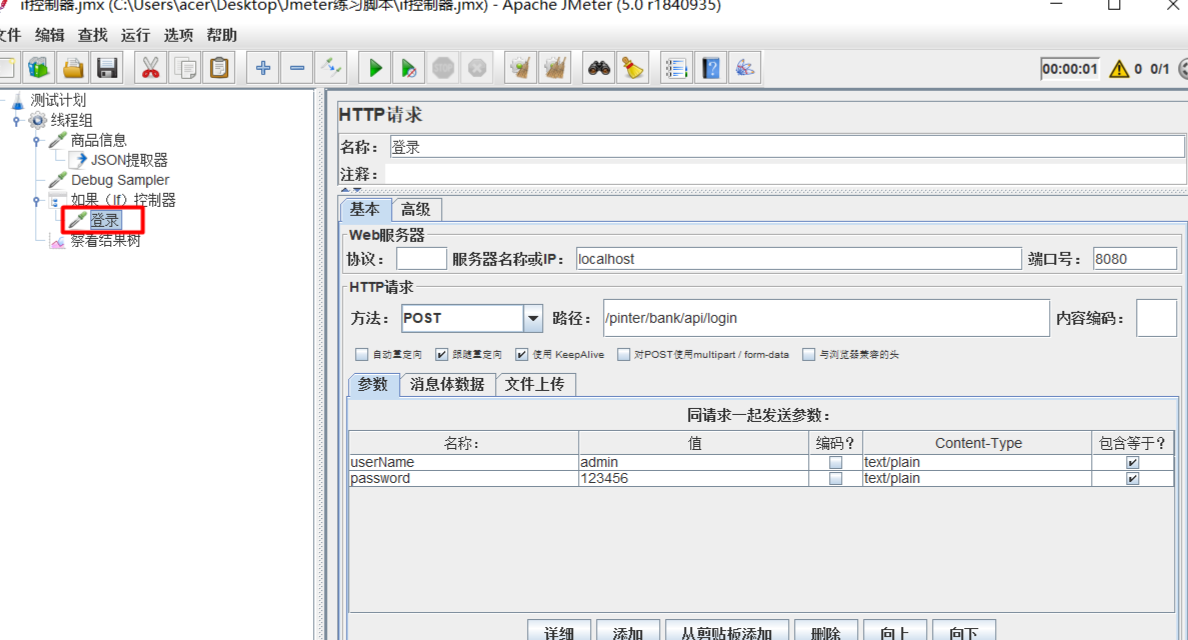The width and height of the screenshot is (1188, 640).
Task: Open the Templates toolbar icon
Action: 39,68
